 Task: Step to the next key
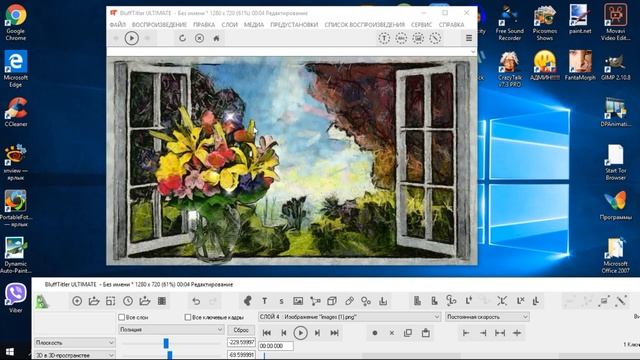(317, 333)
